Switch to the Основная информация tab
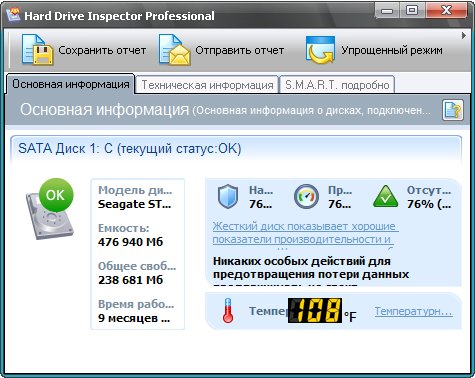 [x=71, y=84]
